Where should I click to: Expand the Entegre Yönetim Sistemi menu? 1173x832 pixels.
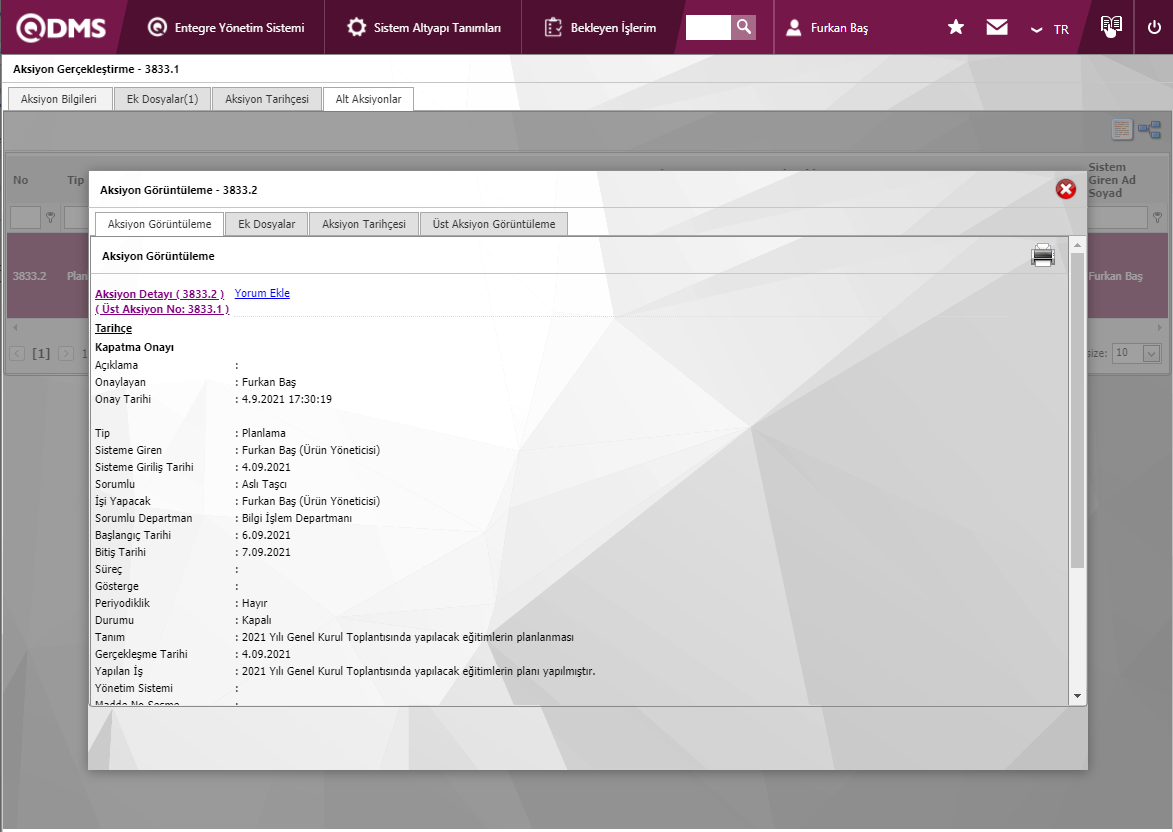click(225, 28)
